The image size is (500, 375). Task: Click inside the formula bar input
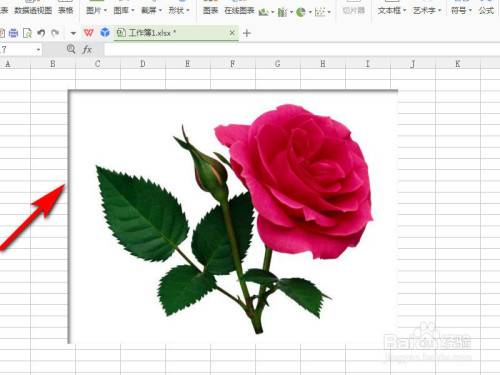point(302,50)
